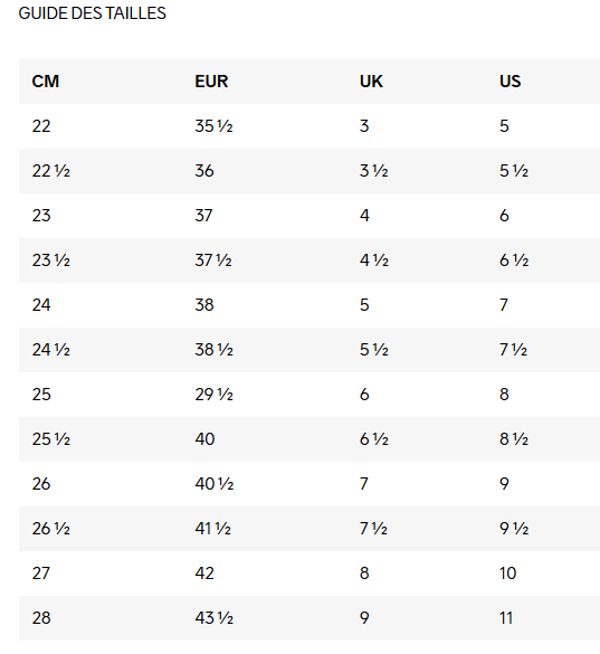Image resolution: width=600 pixels, height=654 pixels.
Task: Click the 29 ½ EUR size cell
Action: [213, 394]
